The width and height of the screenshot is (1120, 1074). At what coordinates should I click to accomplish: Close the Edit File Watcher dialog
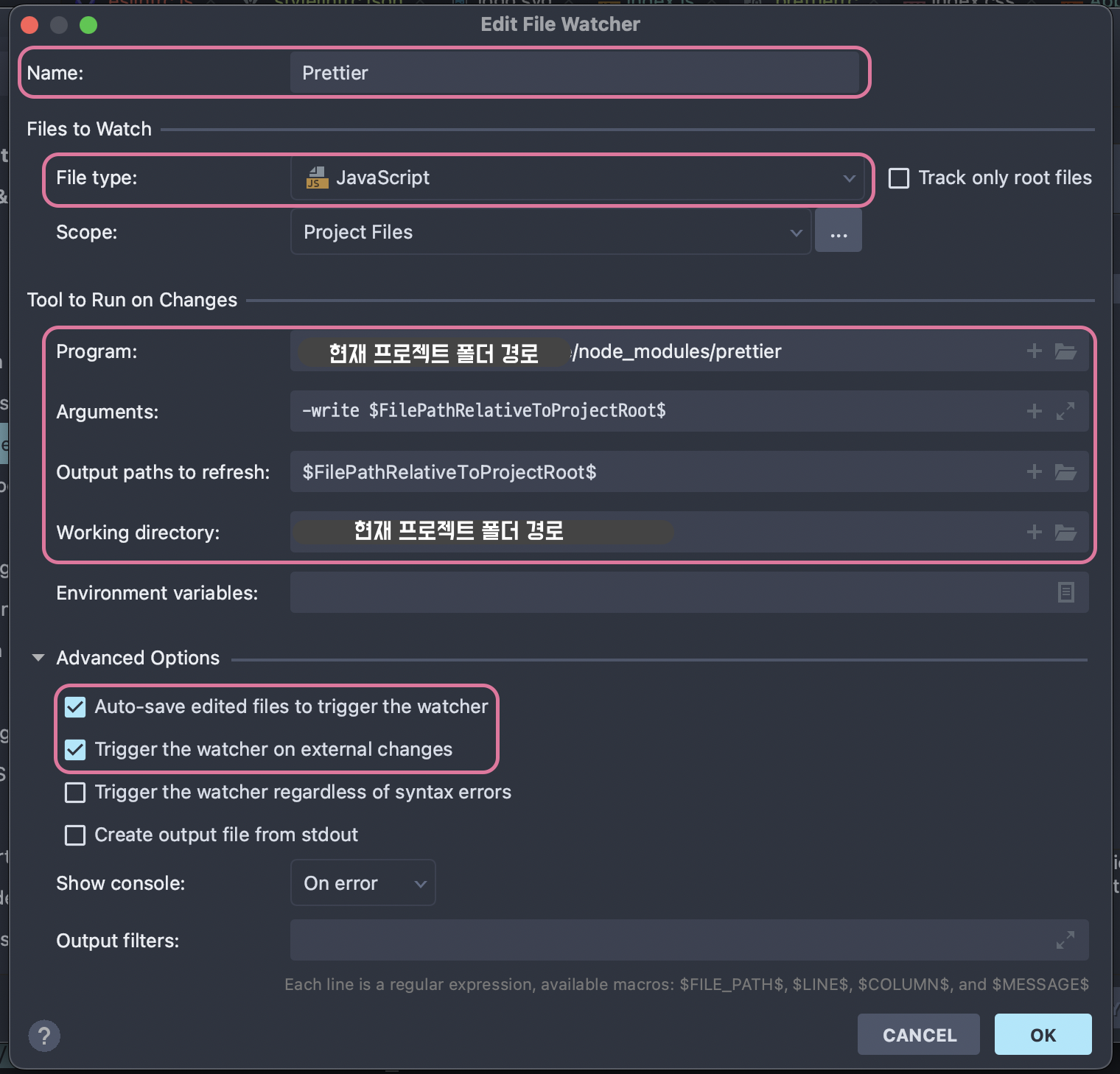pyautogui.click(x=29, y=25)
